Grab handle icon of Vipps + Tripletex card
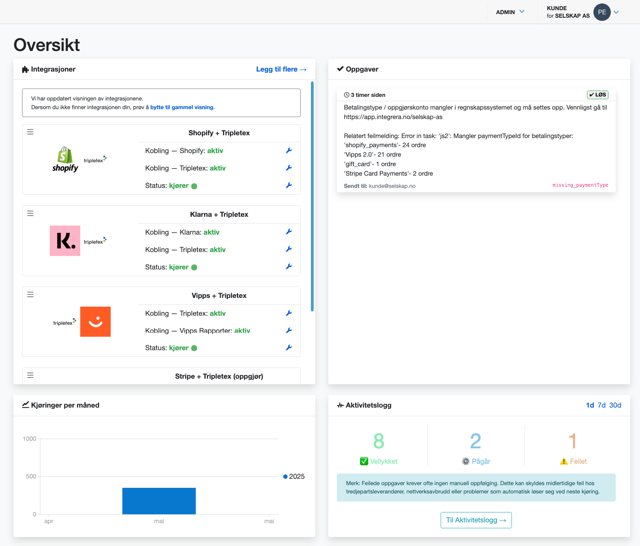This screenshot has height=546, width=640. (x=30, y=295)
